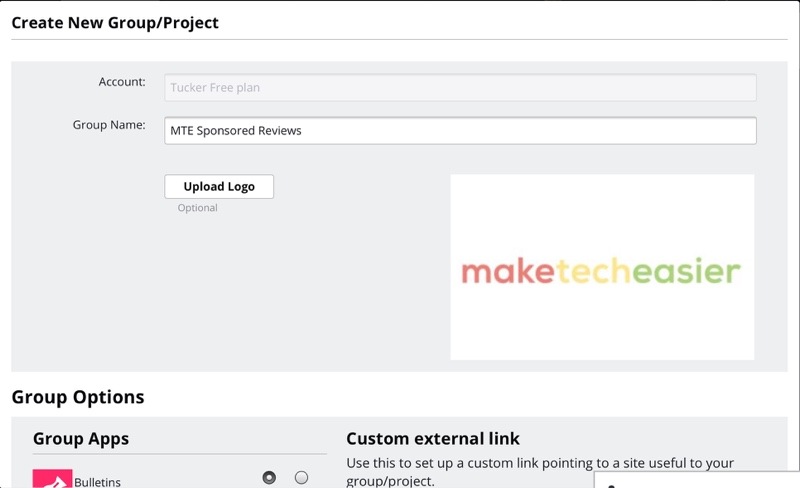Open the maketecheasier logo preview image
This screenshot has width=800, height=488.
pos(601,270)
